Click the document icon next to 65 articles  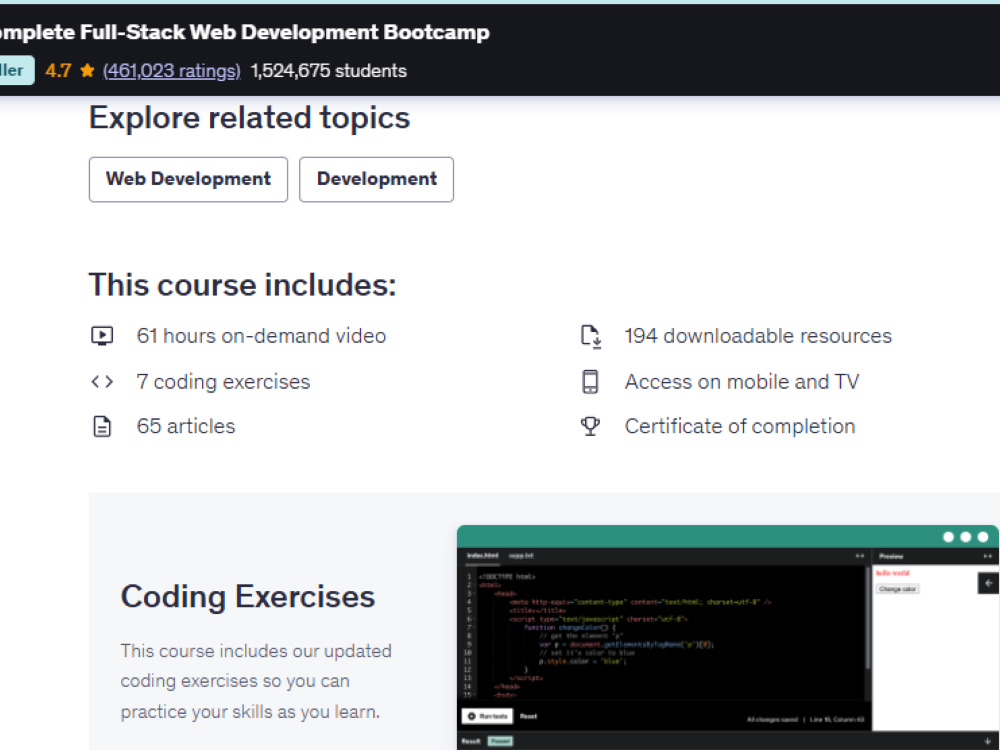click(x=102, y=426)
